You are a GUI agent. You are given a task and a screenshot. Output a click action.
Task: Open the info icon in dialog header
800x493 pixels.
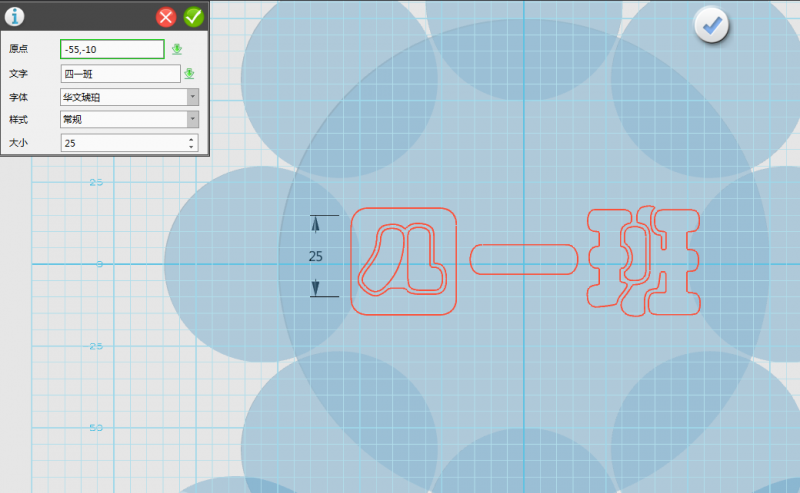click(14, 16)
